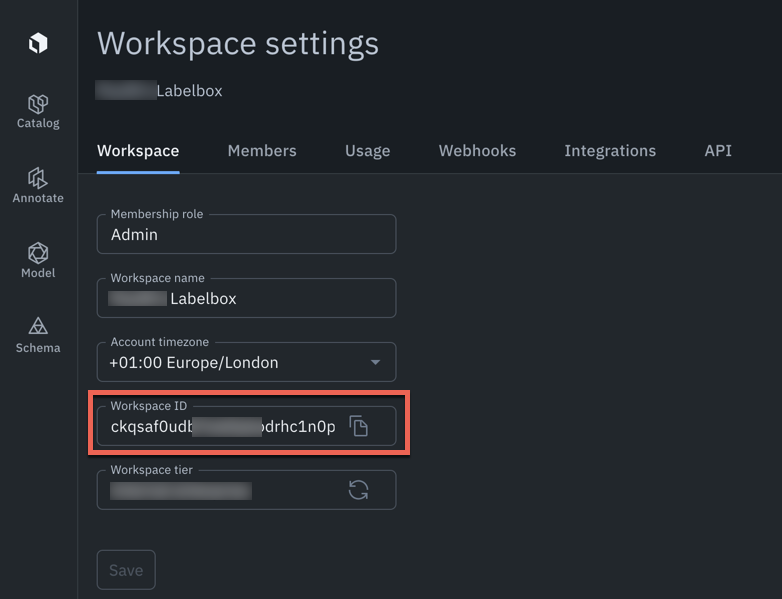Viewport: 782px width, 599px height.
Task: Click the Labelbox logo icon
Action: pyautogui.click(x=38, y=43)
